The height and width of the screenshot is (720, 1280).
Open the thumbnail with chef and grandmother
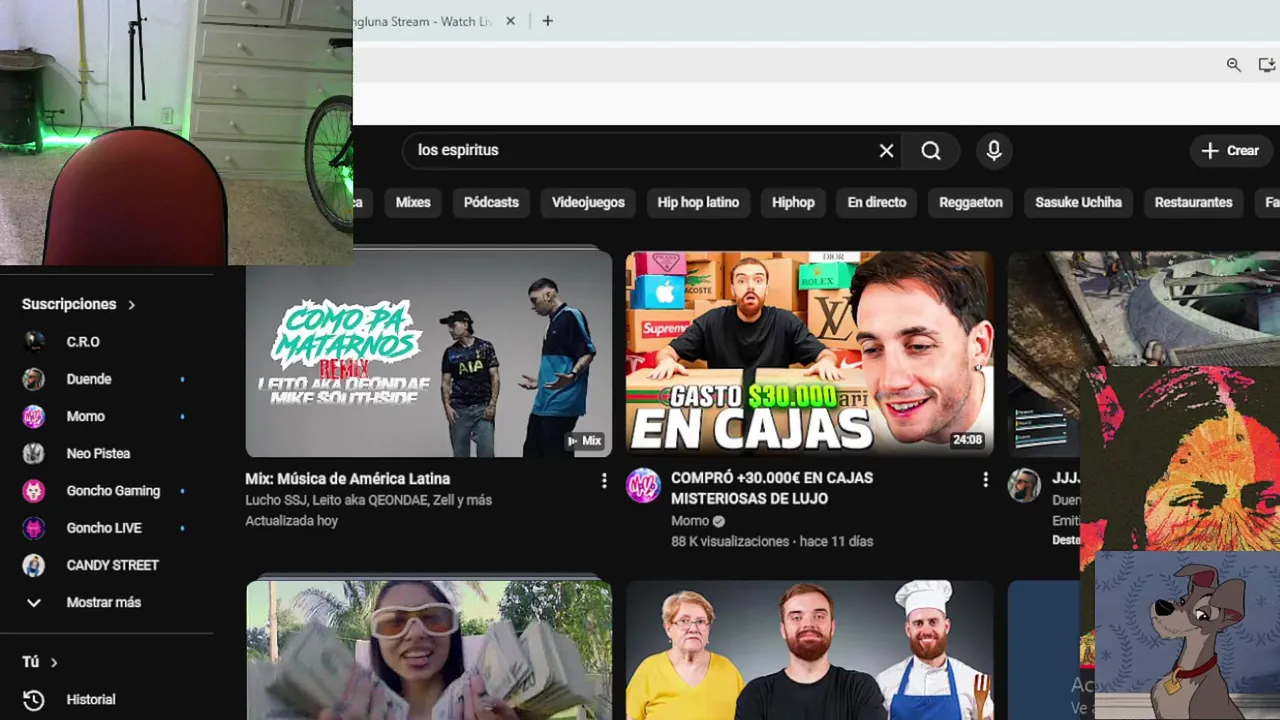[809, 651]
